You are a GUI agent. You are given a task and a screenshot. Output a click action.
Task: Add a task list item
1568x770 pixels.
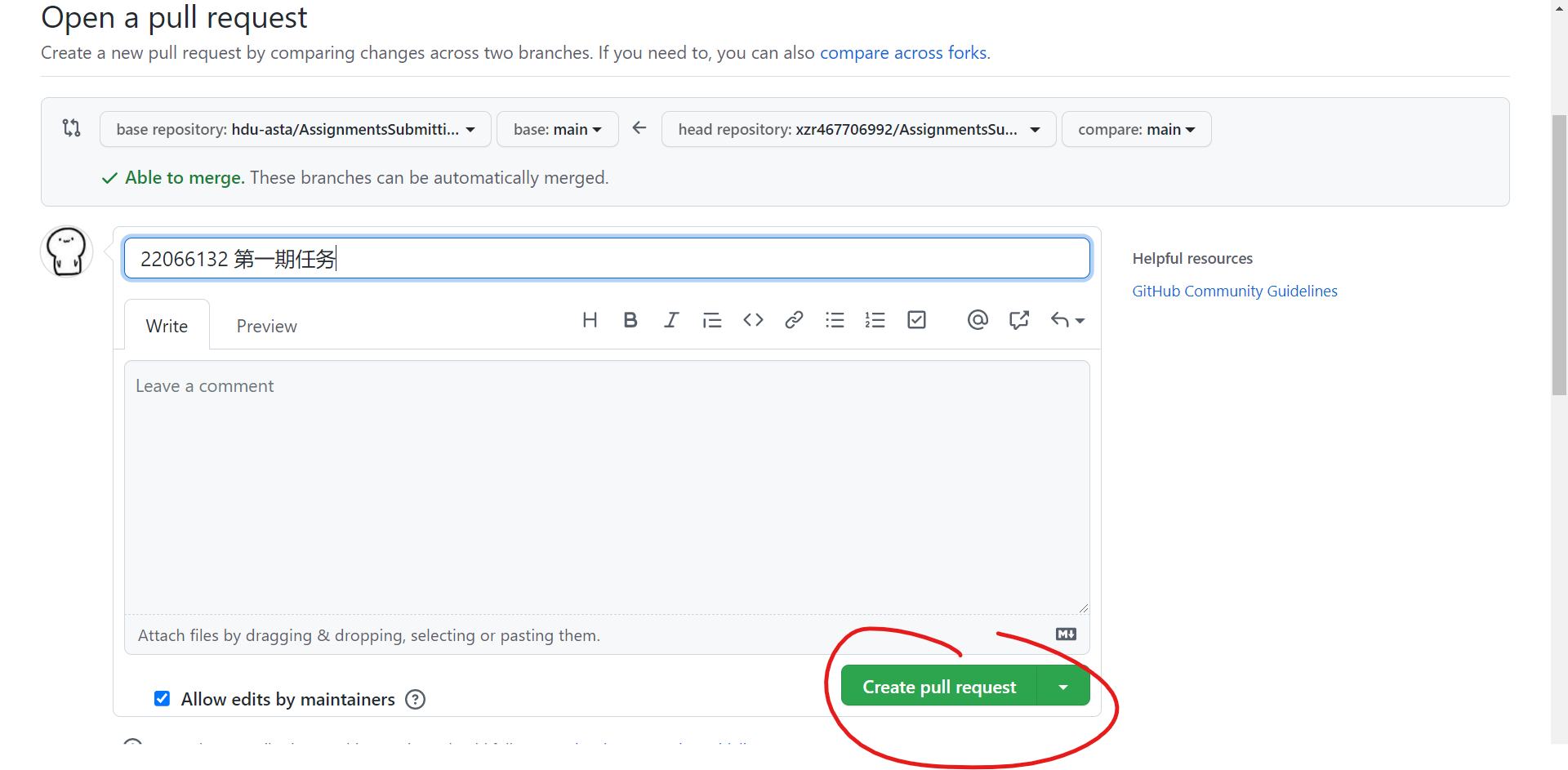point(916,320)
